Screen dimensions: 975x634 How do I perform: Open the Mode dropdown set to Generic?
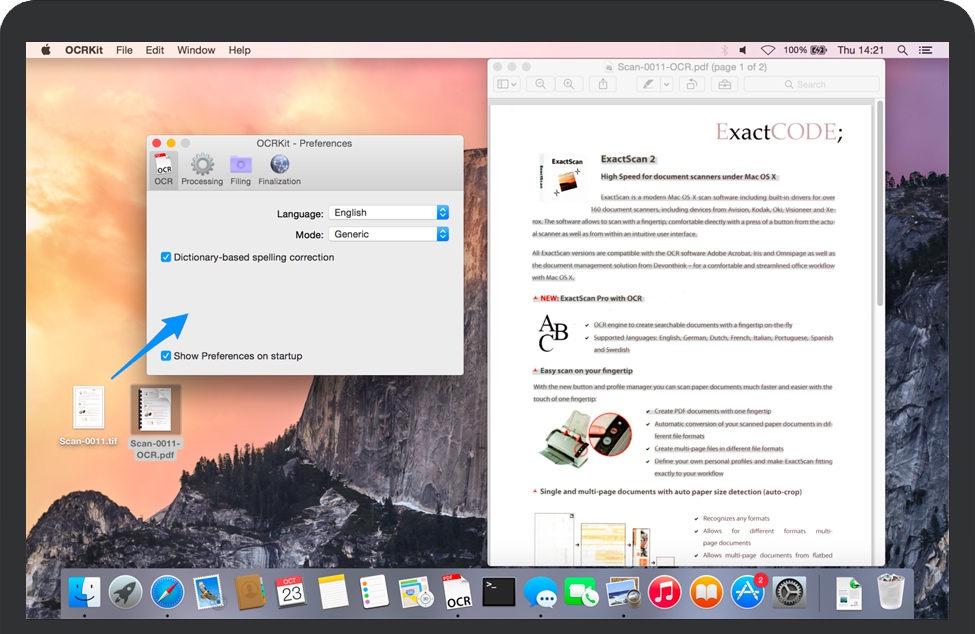click(x=389, y=234)
